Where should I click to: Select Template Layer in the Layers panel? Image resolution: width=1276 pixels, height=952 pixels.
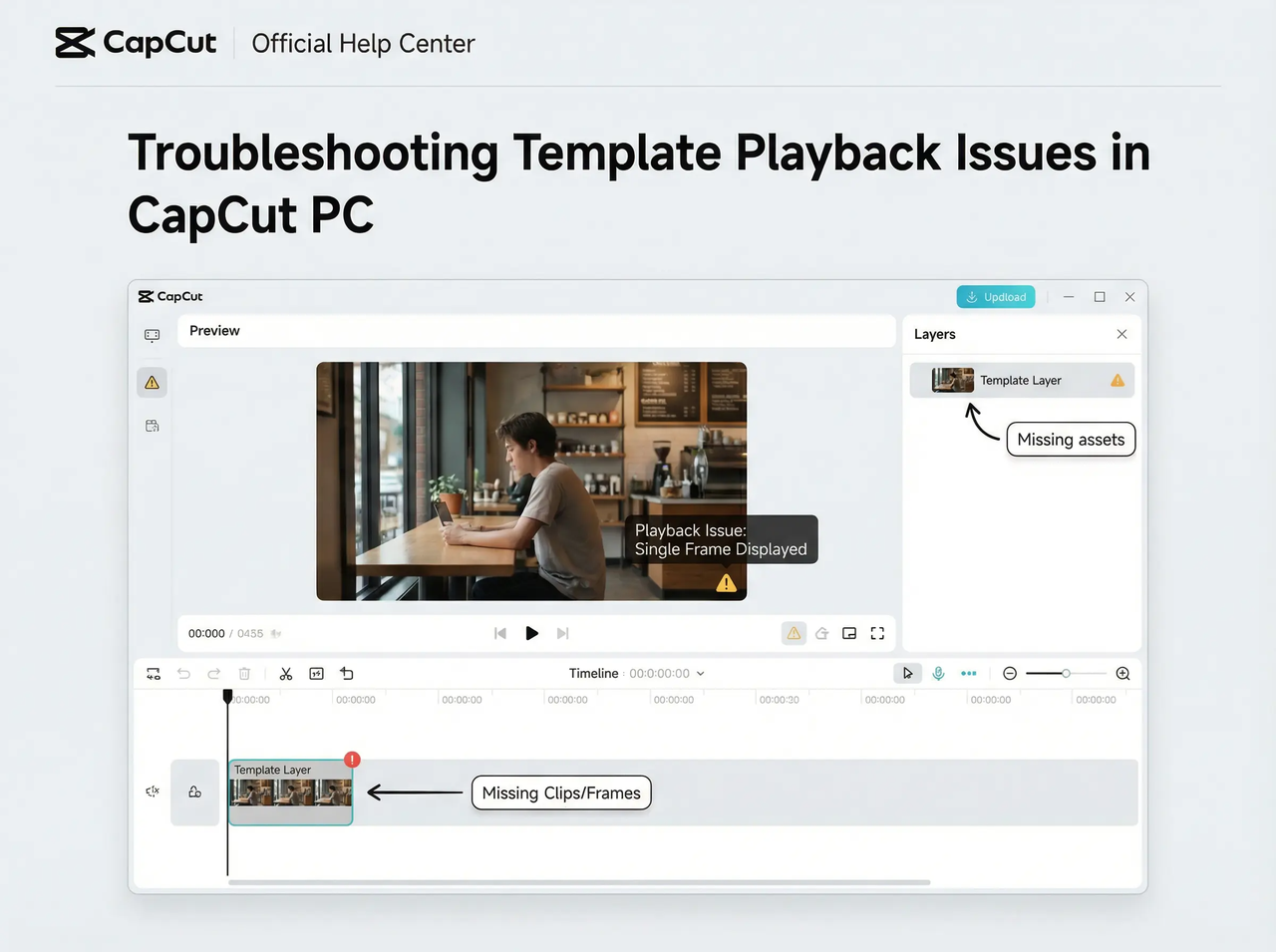(1021, 380)
